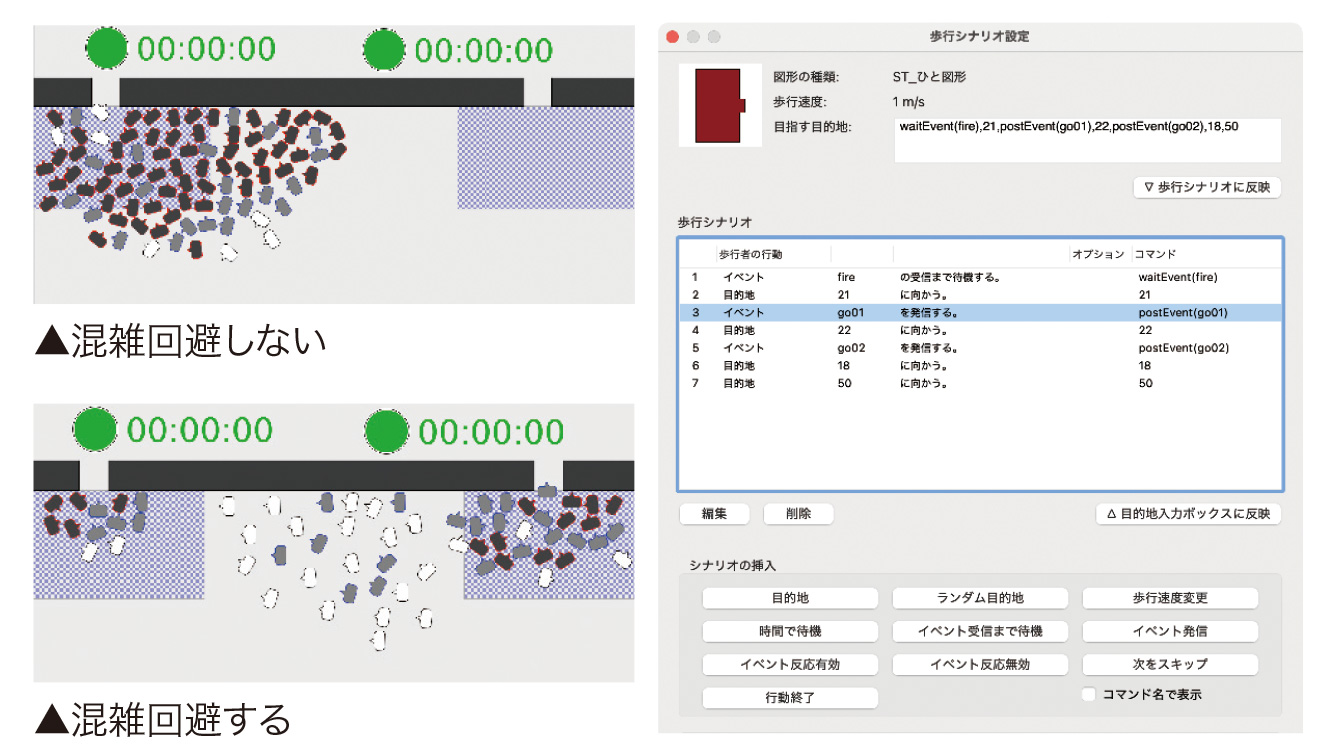Select row 3 postEvent(go01) entry
The height and width of the screenshot is (754, 1333).
pos(980,313)
